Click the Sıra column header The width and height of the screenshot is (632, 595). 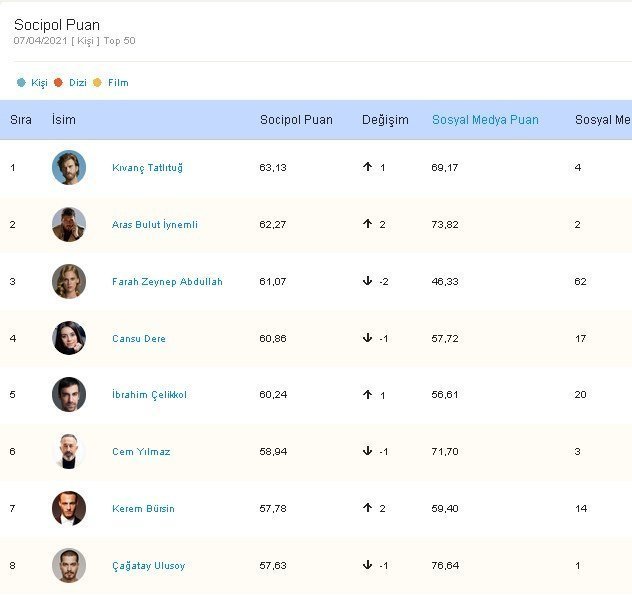coord(21,120)
